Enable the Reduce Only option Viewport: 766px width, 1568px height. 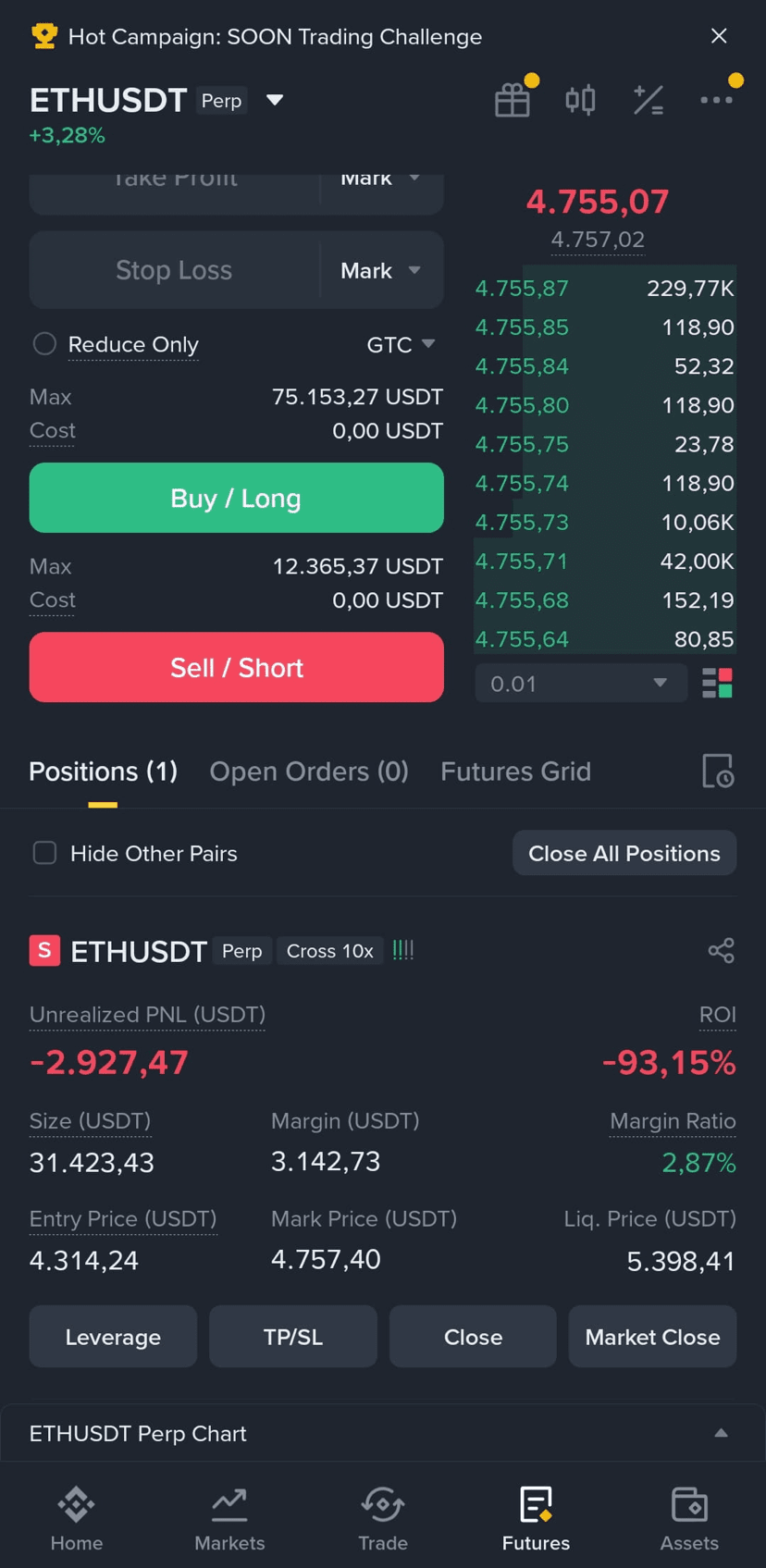(x=44, y=344)
